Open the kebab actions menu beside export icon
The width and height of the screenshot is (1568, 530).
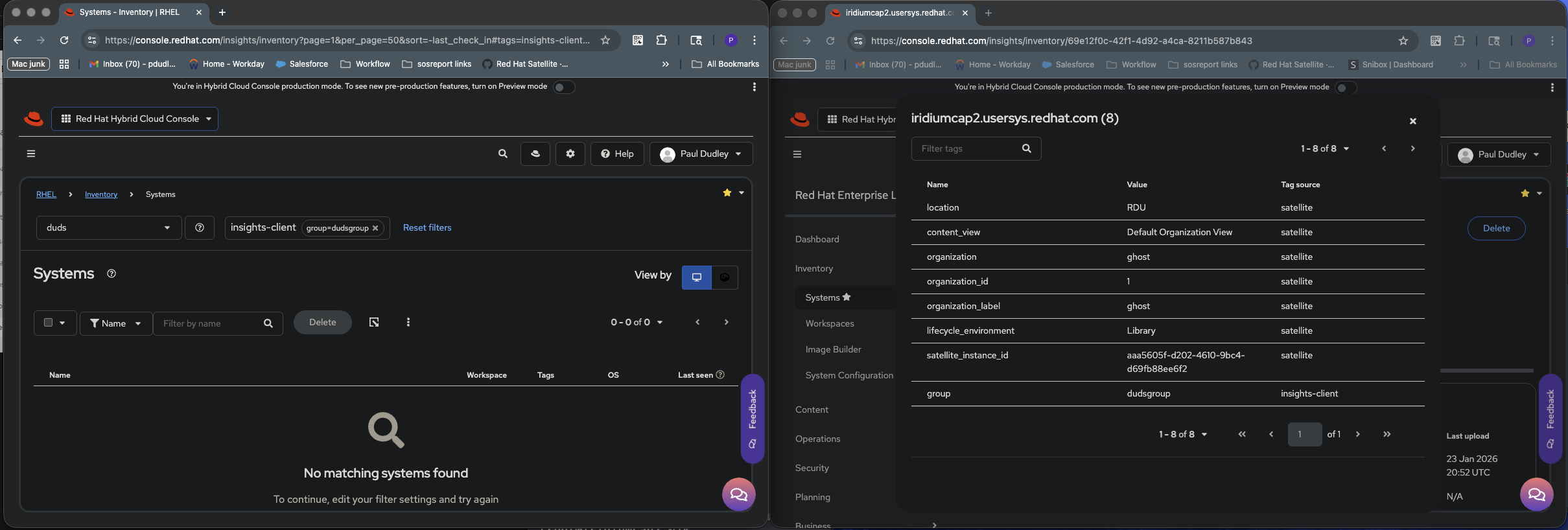point(408,322)
